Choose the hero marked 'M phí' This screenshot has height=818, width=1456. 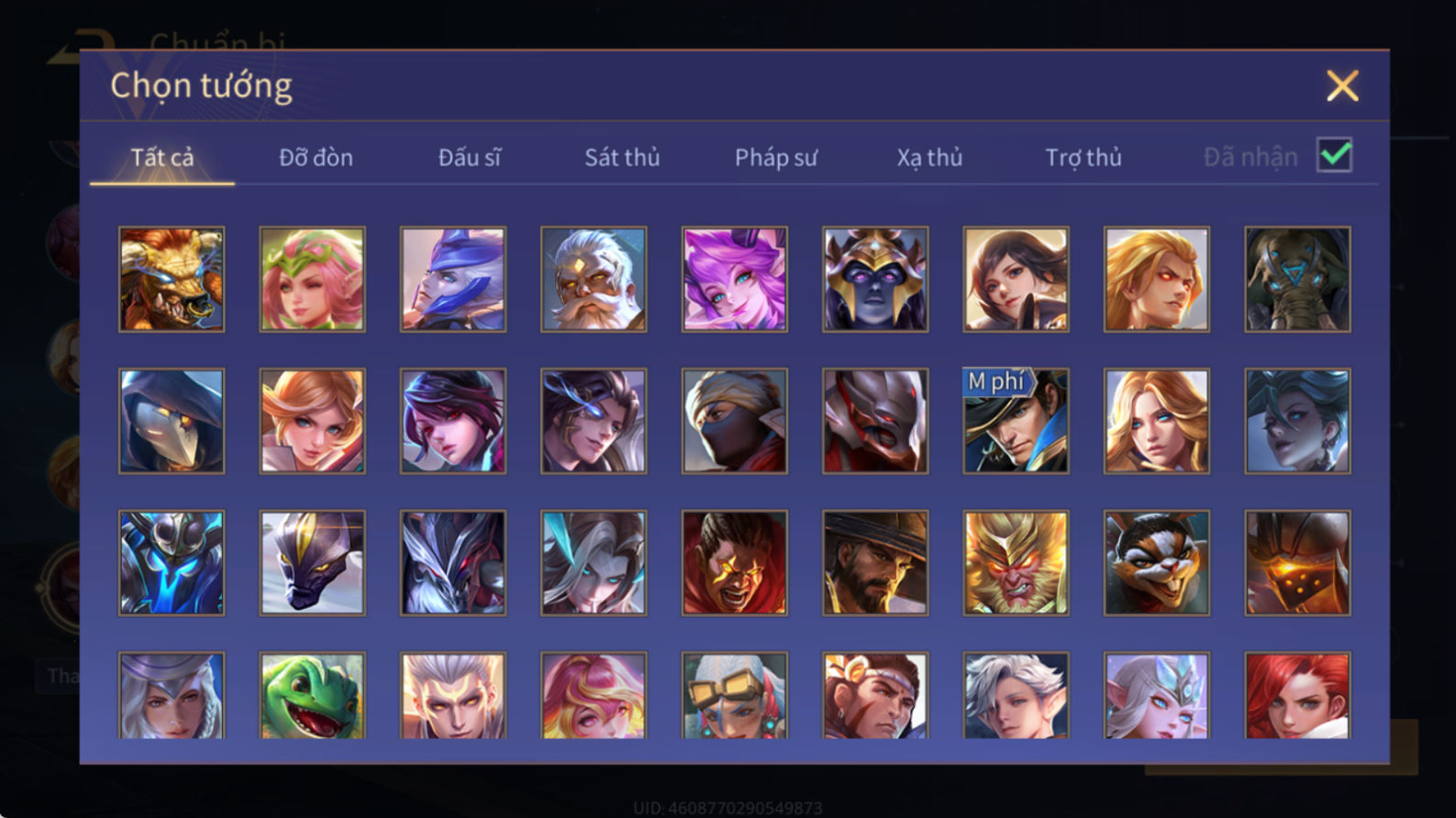pyautogui.click(x=1016, y=421)
